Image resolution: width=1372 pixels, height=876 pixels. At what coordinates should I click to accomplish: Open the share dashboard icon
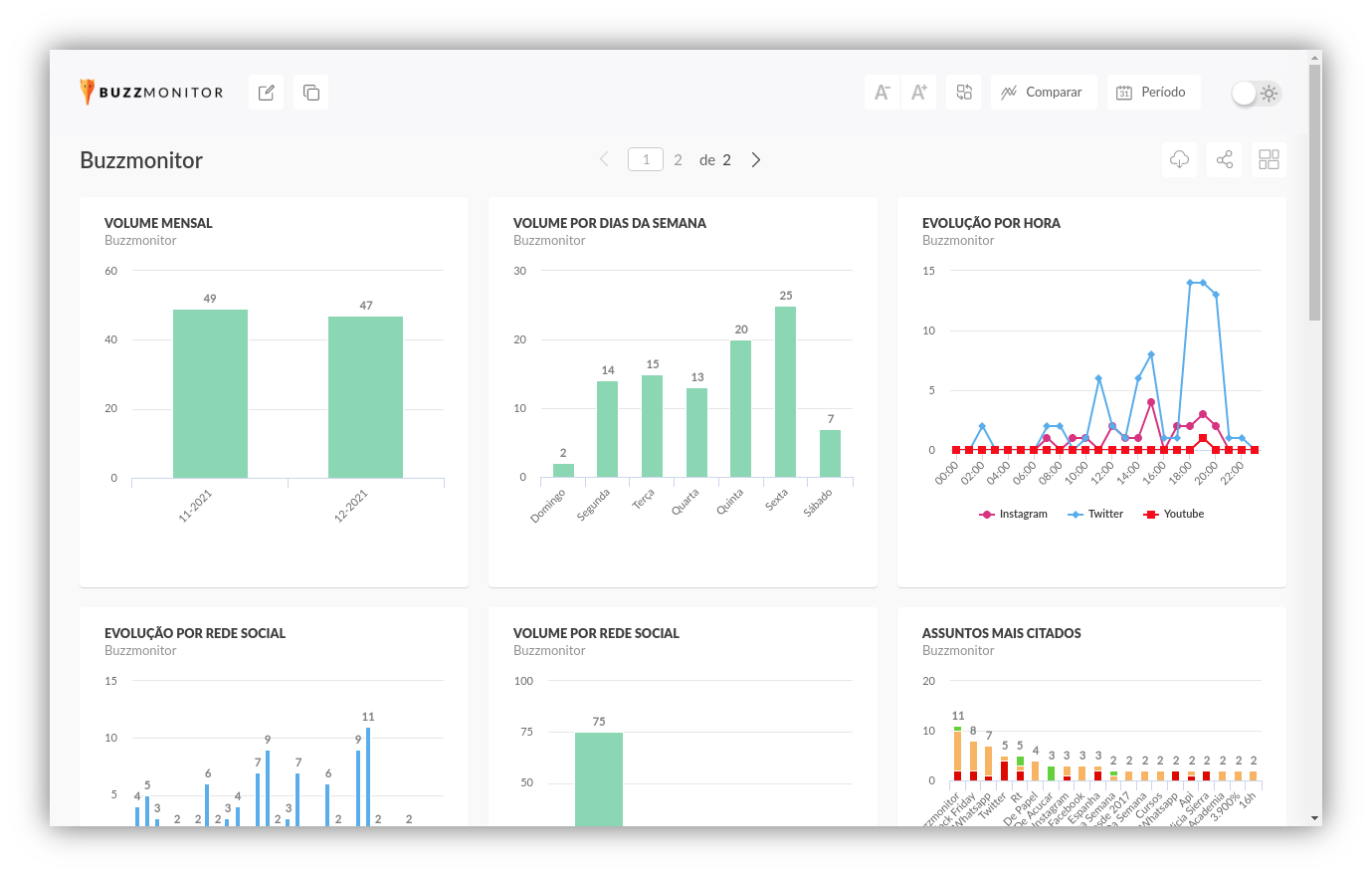pyautogui.click(x=1225, y=160)
